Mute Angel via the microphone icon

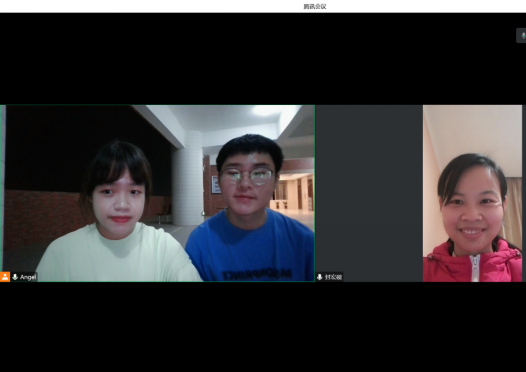[x=15, y=277]
